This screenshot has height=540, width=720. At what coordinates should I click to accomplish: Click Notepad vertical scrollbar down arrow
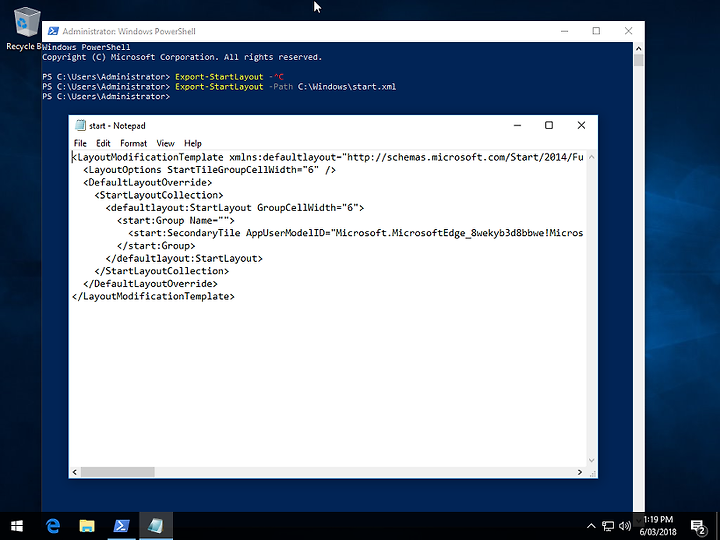tap(591, 461)
